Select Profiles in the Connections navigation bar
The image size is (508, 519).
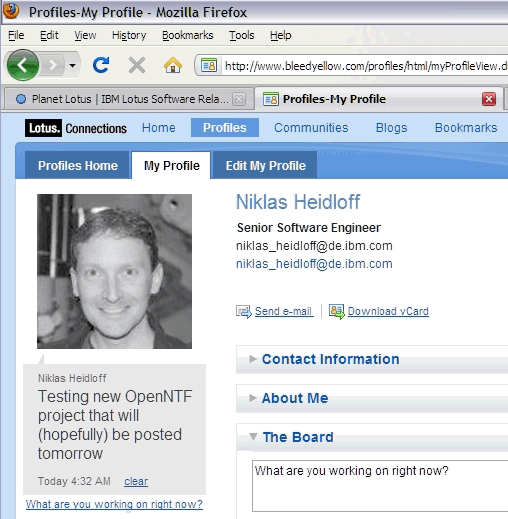coord(225,128)
